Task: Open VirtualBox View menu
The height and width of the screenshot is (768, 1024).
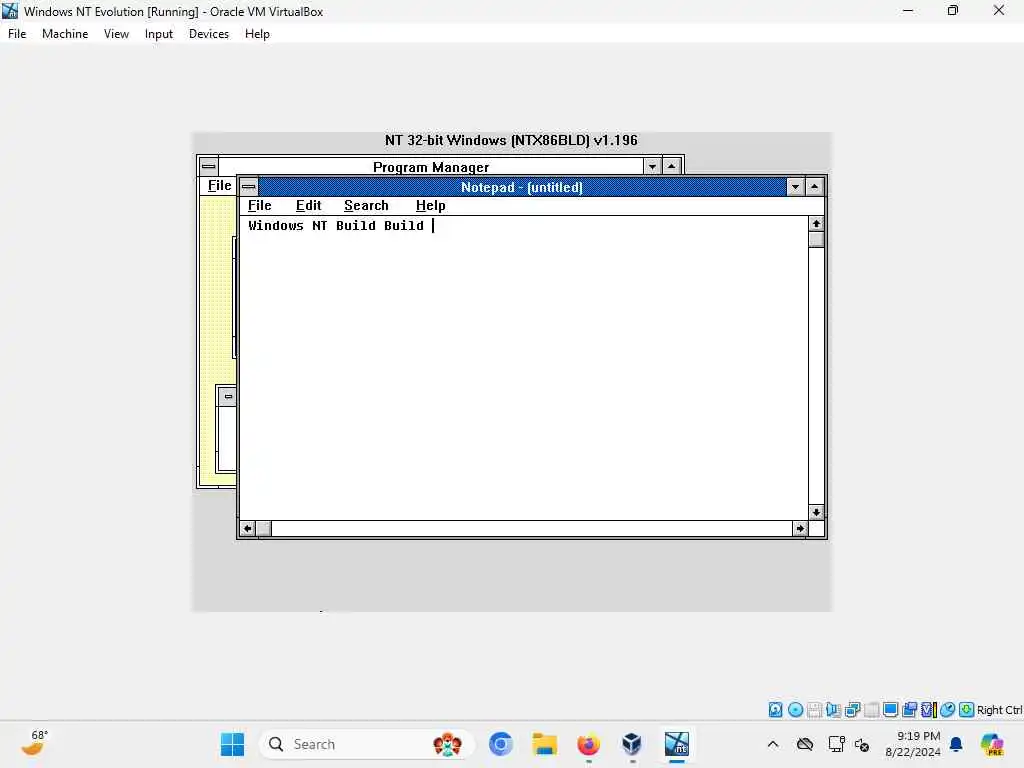Action: click(x=116, y=34)
